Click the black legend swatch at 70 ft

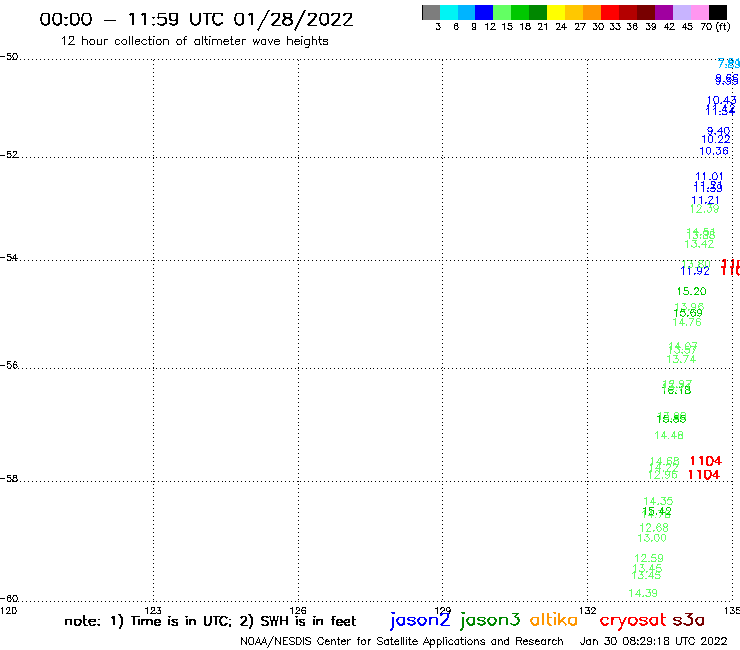point(717,12)
